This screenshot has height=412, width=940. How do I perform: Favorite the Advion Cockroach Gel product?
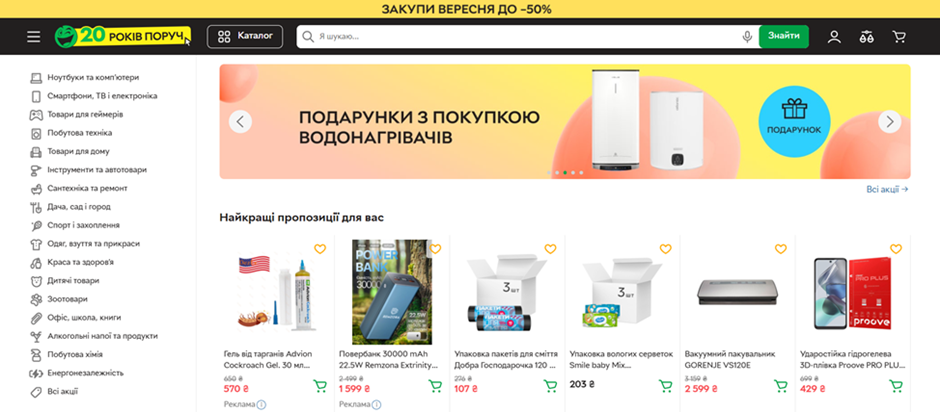(320, 249)
